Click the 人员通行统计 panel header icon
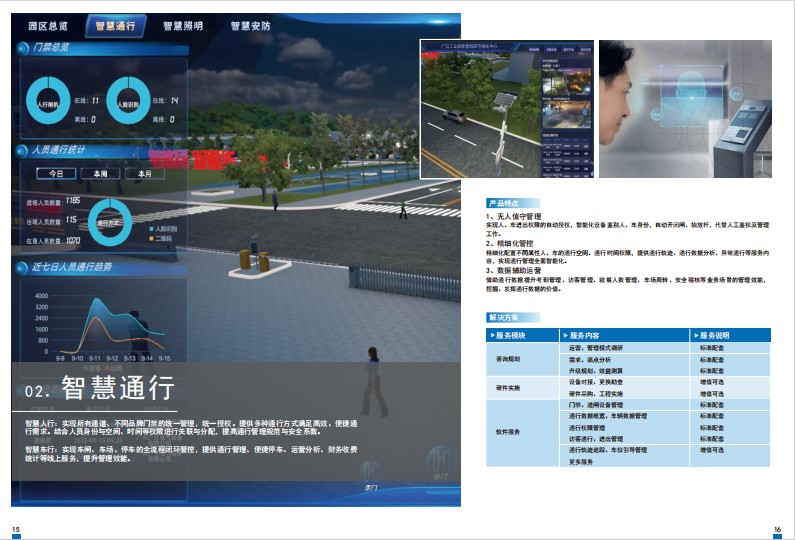The image size is (795, 540). (21, 151)
